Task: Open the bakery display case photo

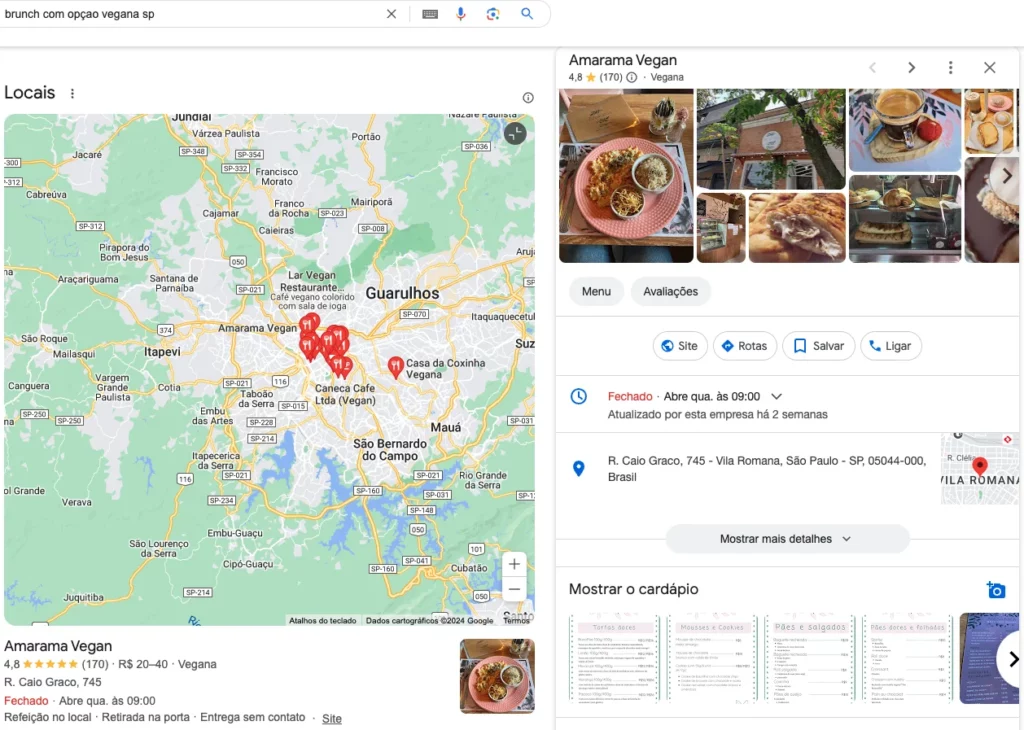Action: [x=905, y=219]
